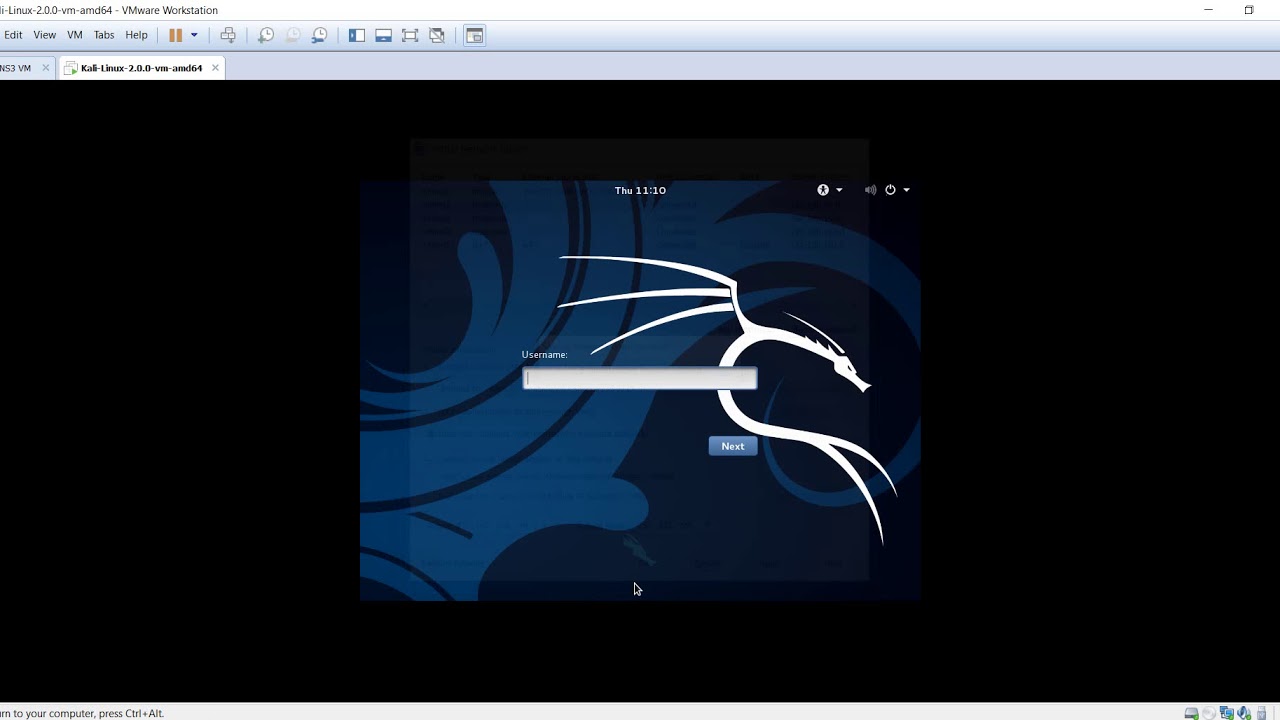Viewport: 1280px width, 720px height.
Task: Click the Username input field
Action: click(640, 378)
